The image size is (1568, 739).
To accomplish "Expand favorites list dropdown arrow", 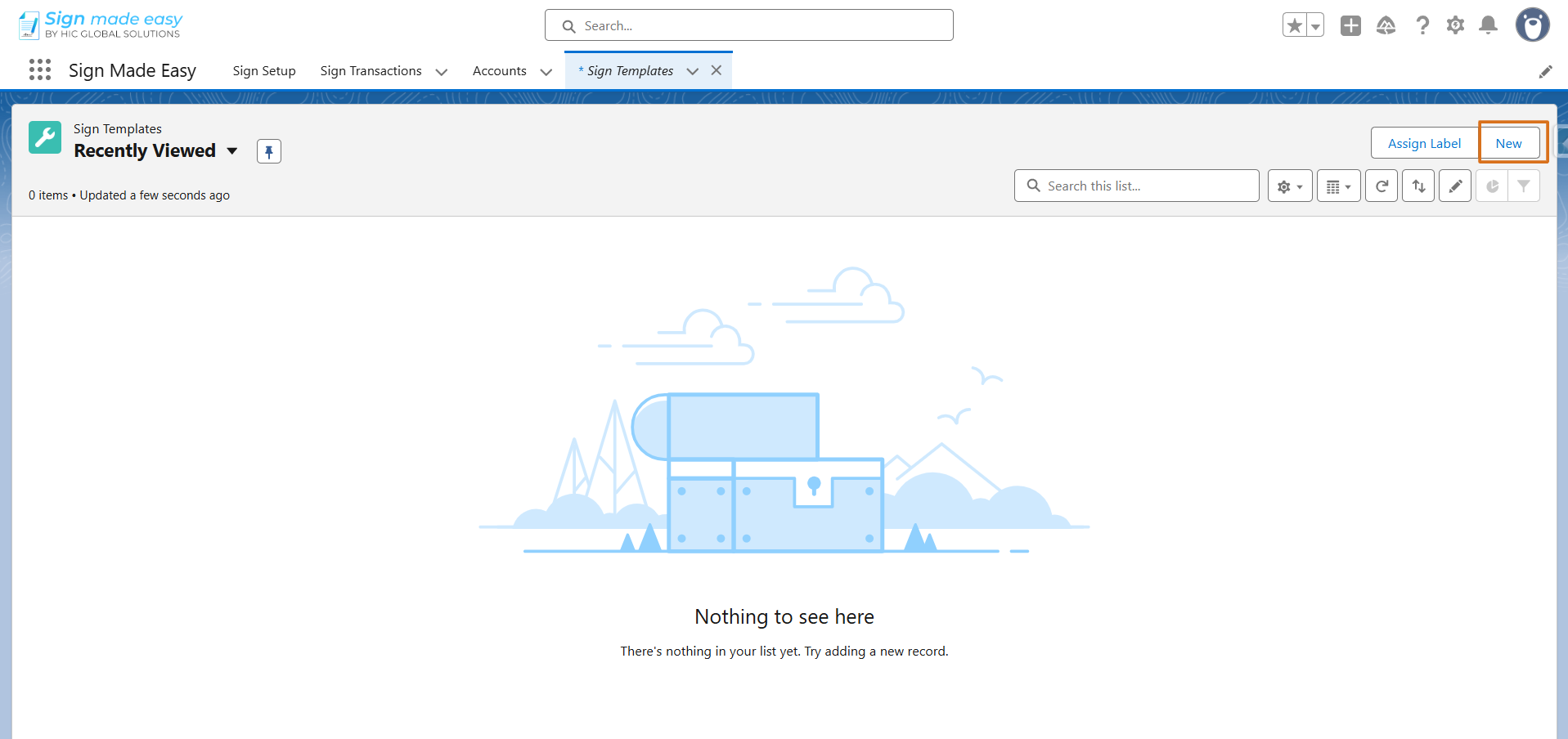I will [1315, 25].
